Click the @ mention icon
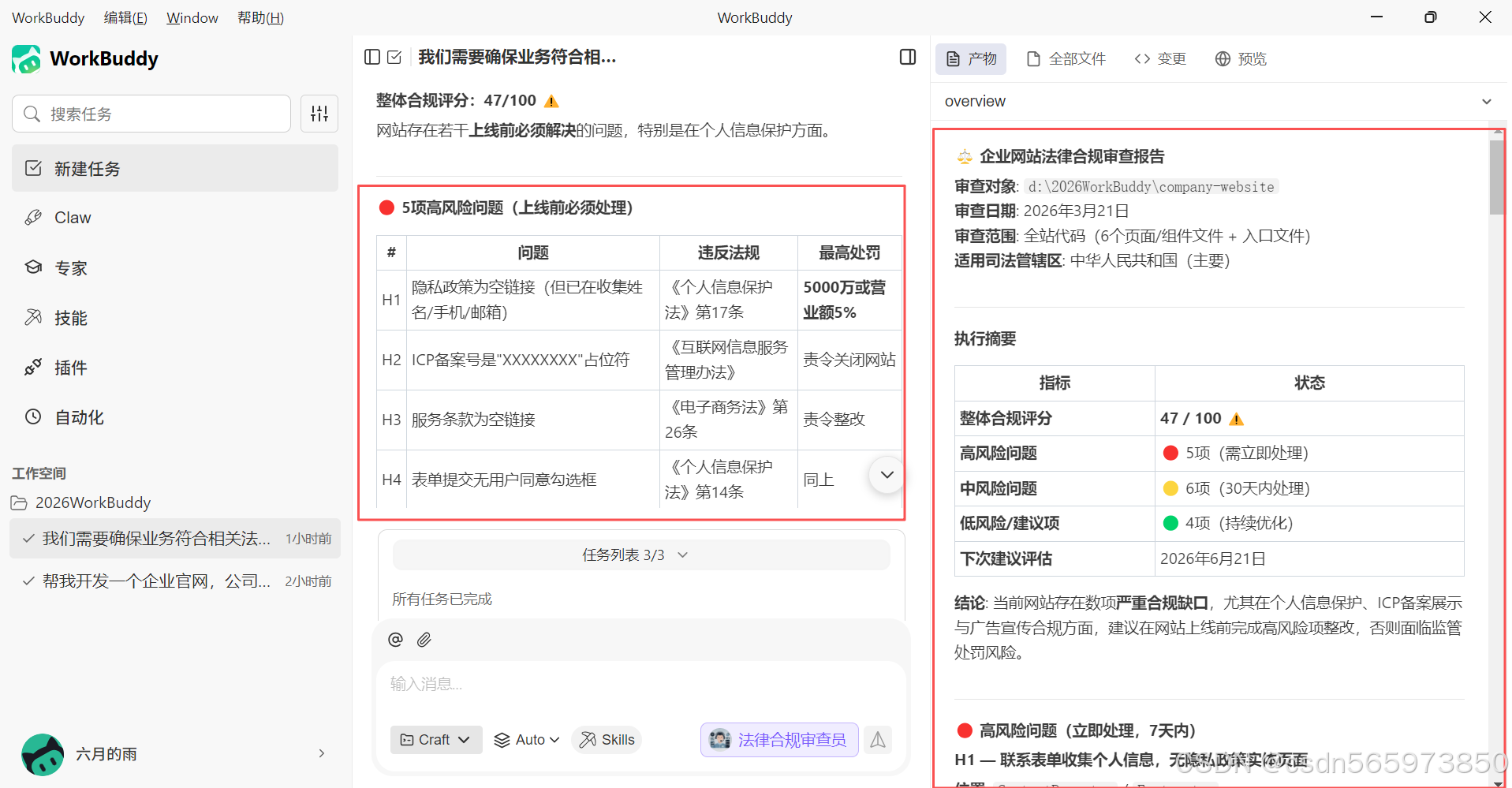The width and height of the screenshot is (1512, 788). [396, 640]
